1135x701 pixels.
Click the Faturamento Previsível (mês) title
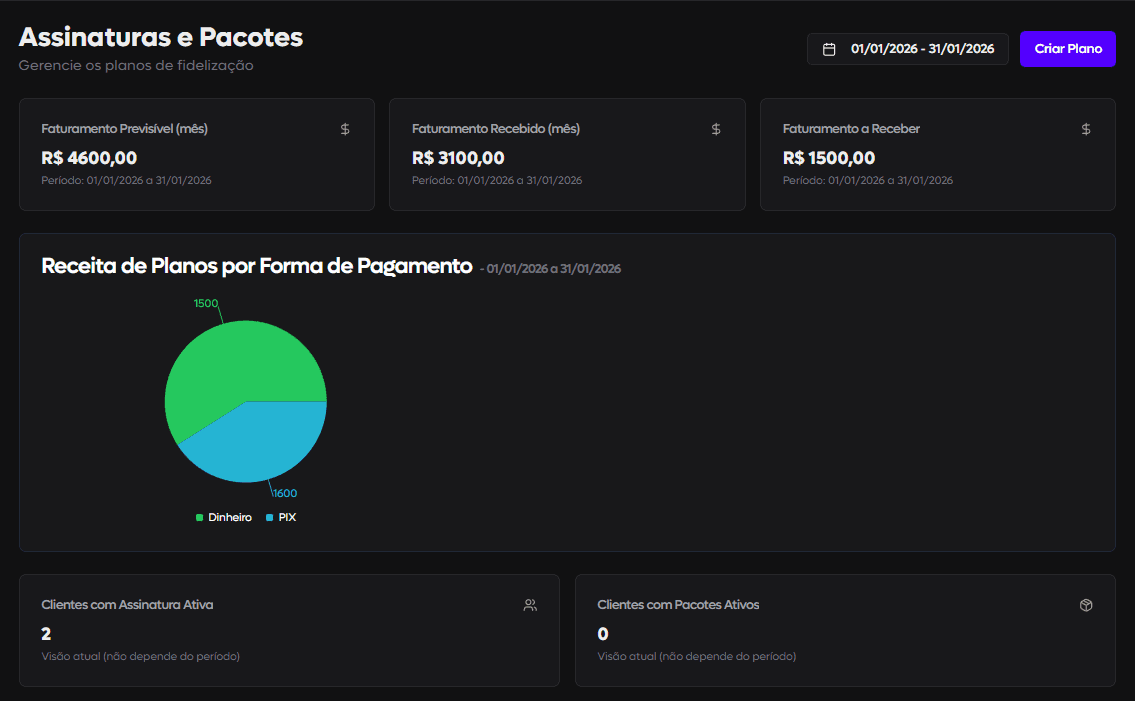tap(125, 129)
